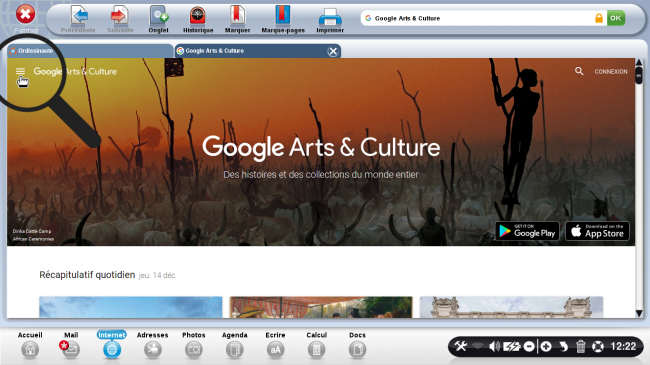Viewport: 650px width, 365px height.
Task: Open the Dinka Cattle Camp caption link
Action: (32, 231)
